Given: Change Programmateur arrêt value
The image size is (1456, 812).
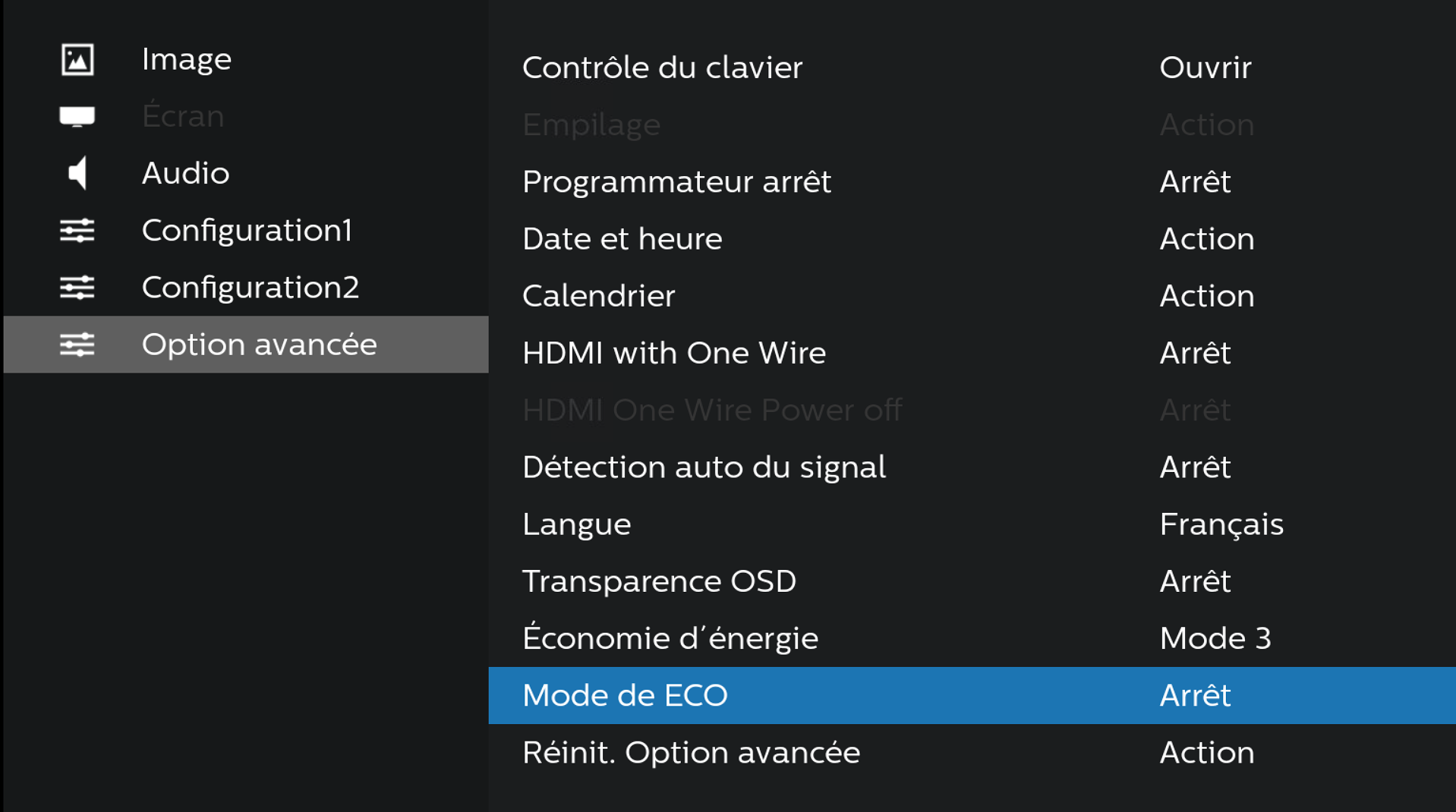Looking at the screenshot, I should click(1195, 182).
